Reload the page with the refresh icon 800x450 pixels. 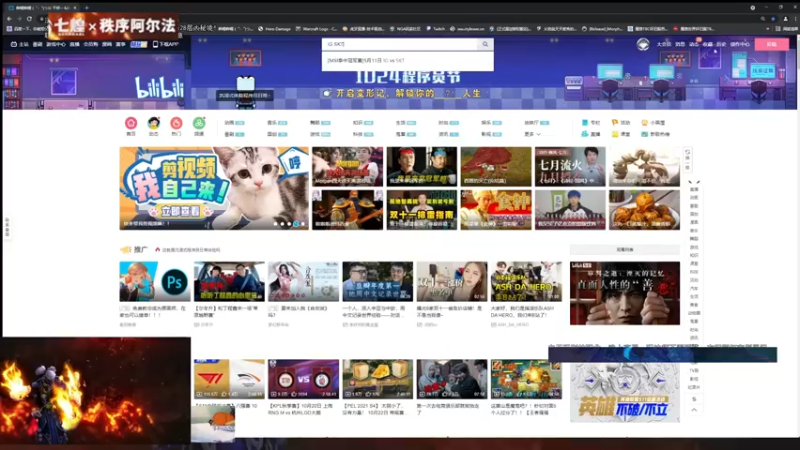point(29,19)
